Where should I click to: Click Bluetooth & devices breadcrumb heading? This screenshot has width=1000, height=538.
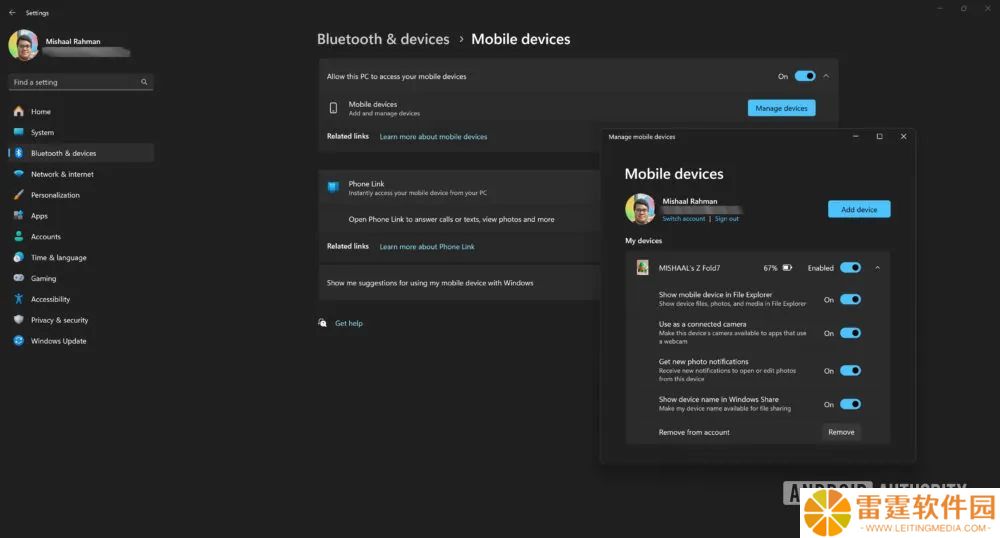383,39
